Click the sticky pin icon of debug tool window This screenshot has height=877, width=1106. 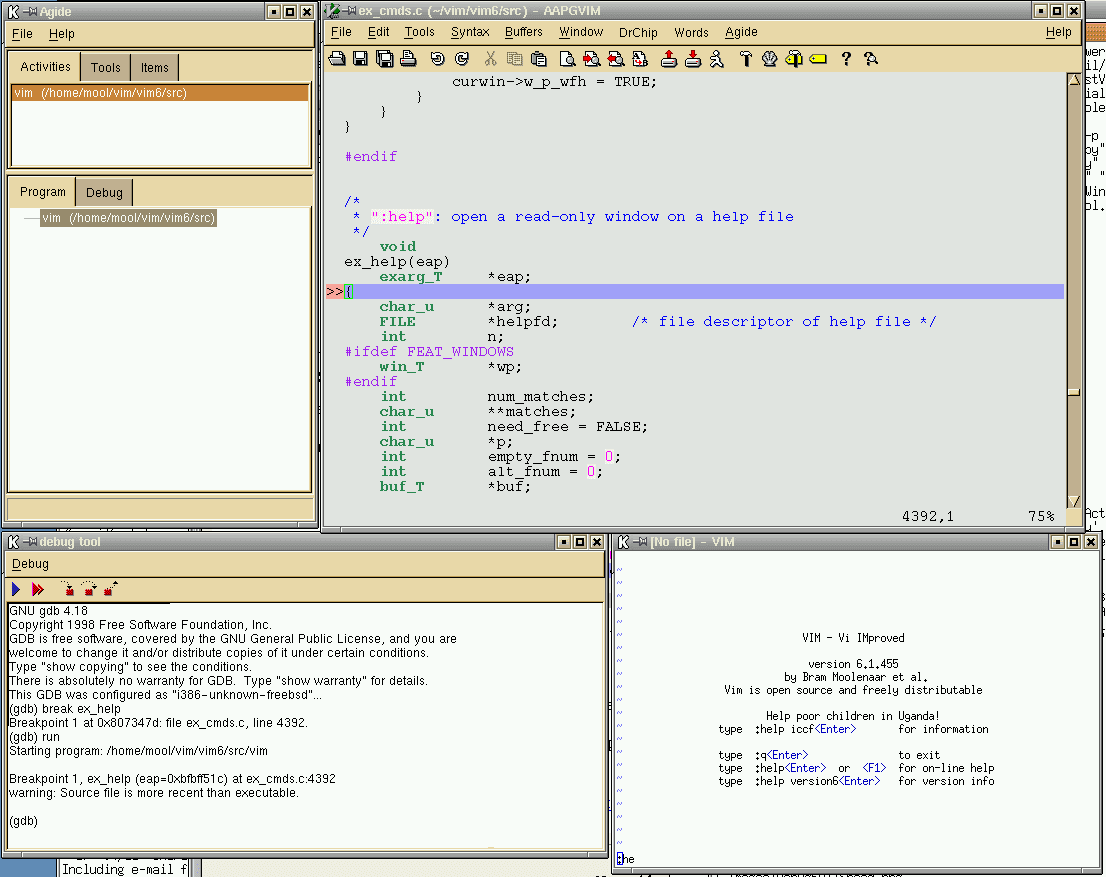pos(30,541)
